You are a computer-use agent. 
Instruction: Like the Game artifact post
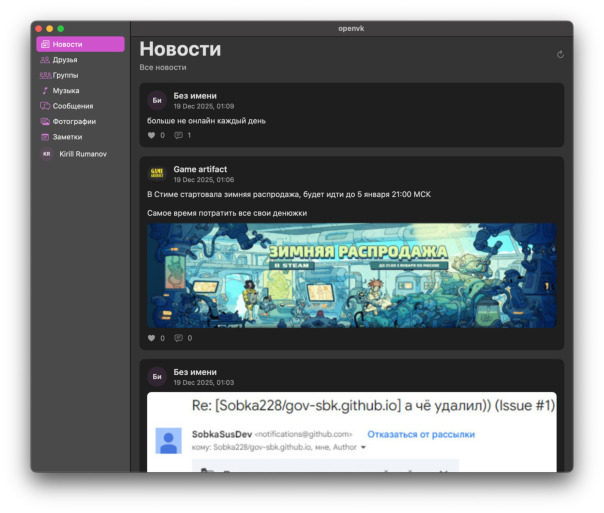151,338
